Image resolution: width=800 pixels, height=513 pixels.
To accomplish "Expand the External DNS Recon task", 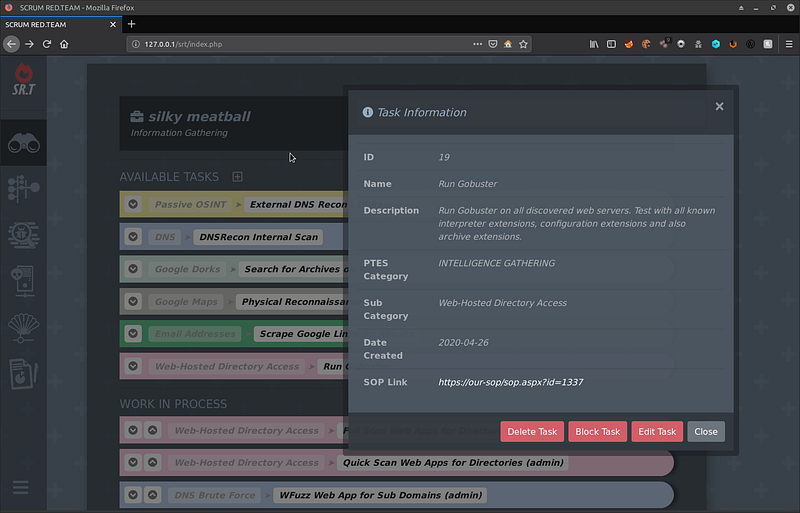I will (x=133, y=204).
